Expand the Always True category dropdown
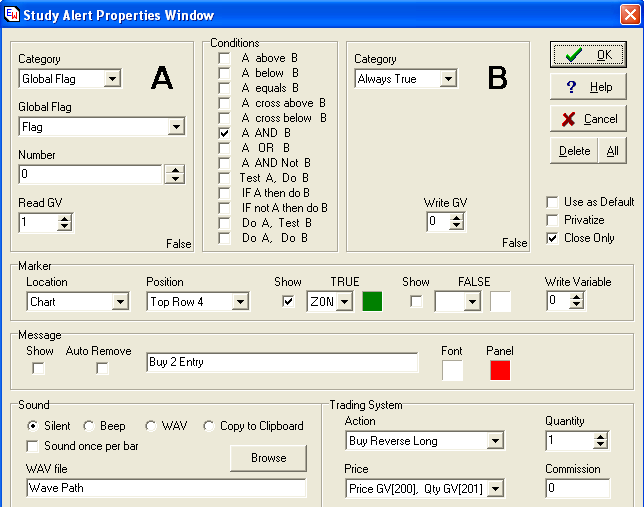 click(447, 79)
